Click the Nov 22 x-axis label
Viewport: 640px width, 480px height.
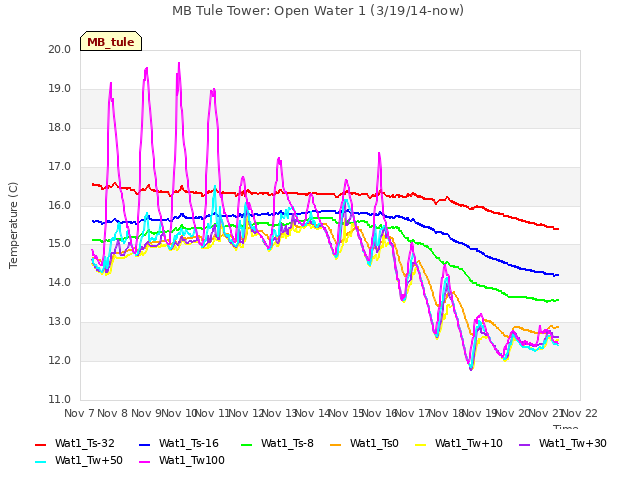(580, 413)
